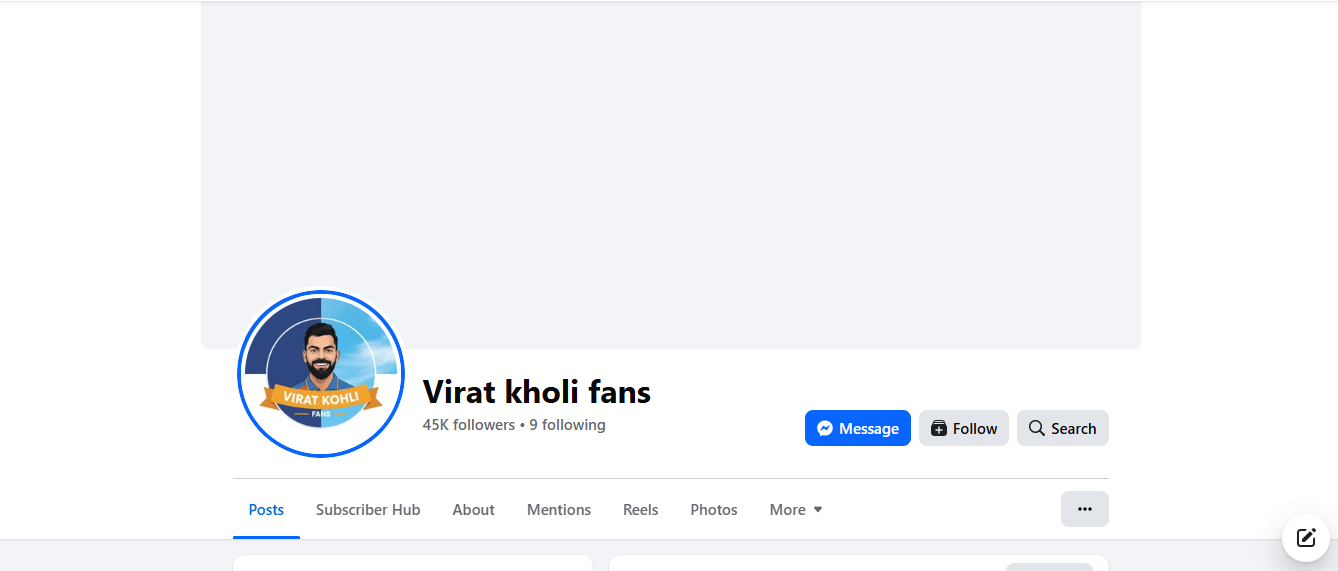
Task: Follow the Virat kholi fans page
Action: tap(964, 428)
